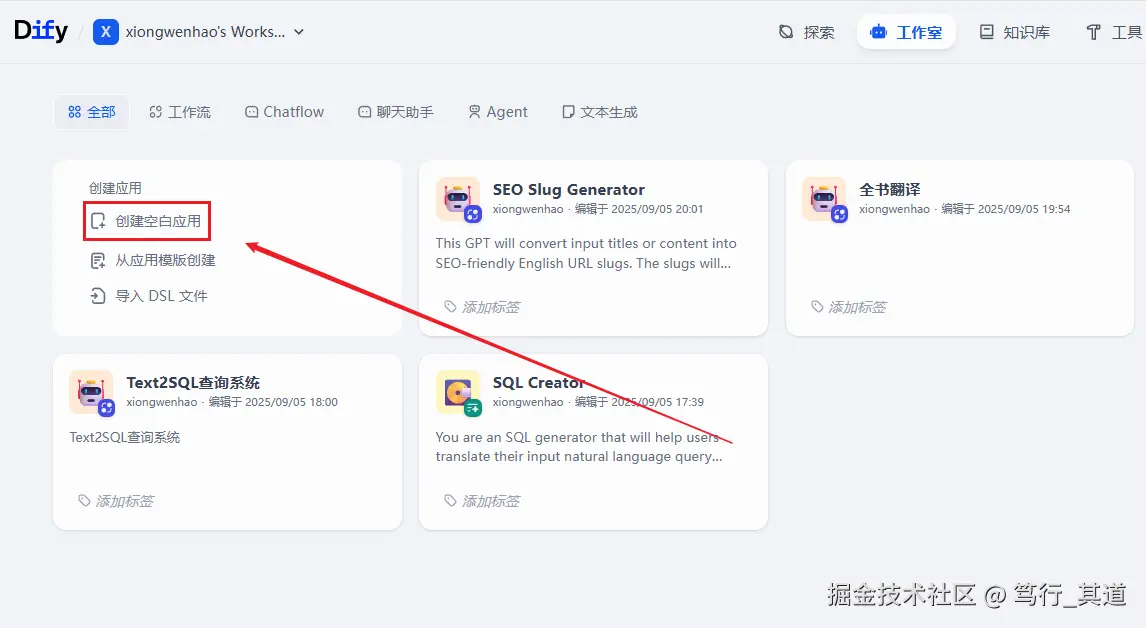The image size is (1146, 628).
Task: Choose 导入 DSL 文件
Action: [148, 296]
